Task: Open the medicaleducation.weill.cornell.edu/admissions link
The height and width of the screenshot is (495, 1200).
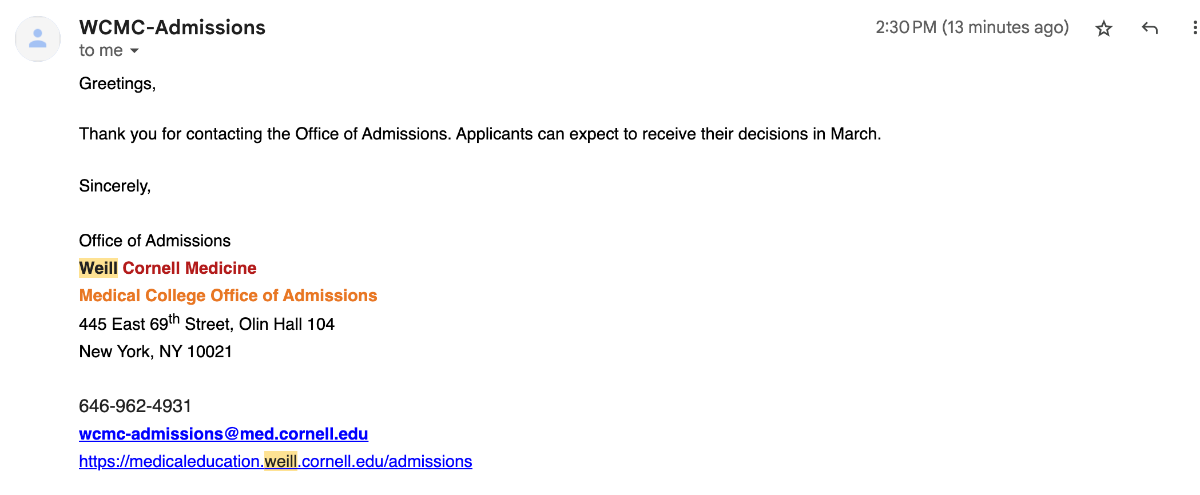Action: pyautogui.click(x=275, y=462)
